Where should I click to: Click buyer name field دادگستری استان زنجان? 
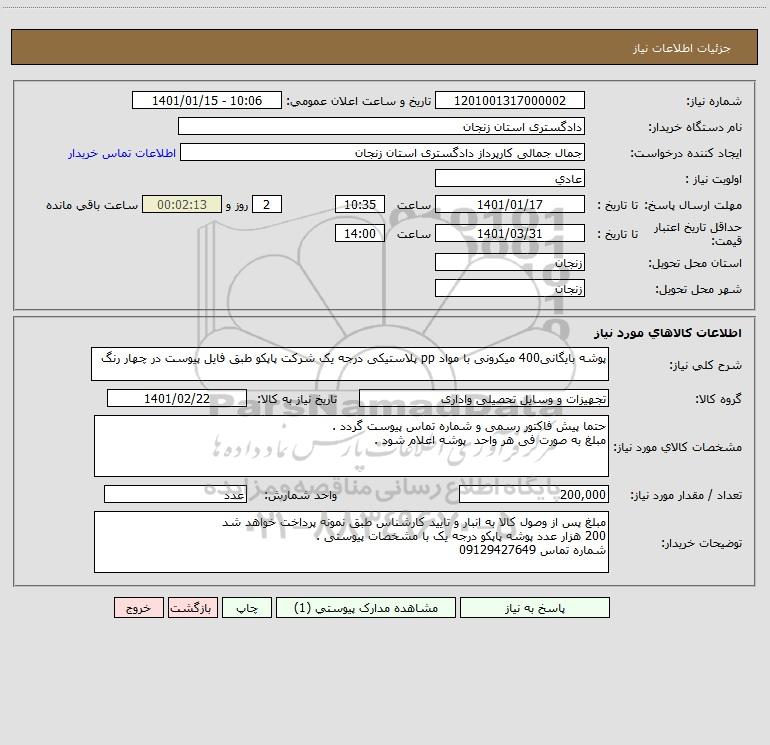click(381, 126)
